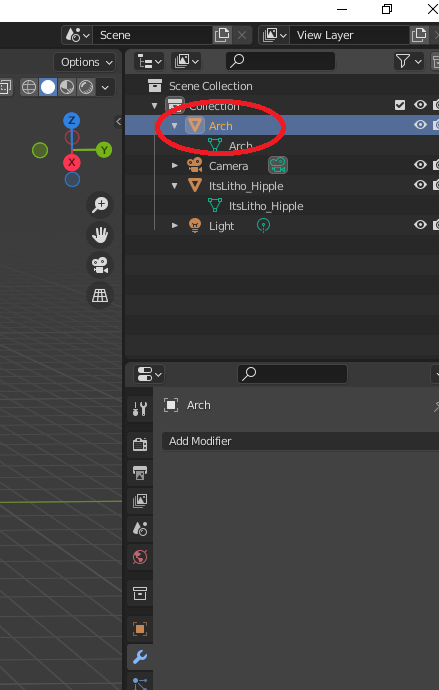
Task: Add new view layer icon
Action: point(419,35)
